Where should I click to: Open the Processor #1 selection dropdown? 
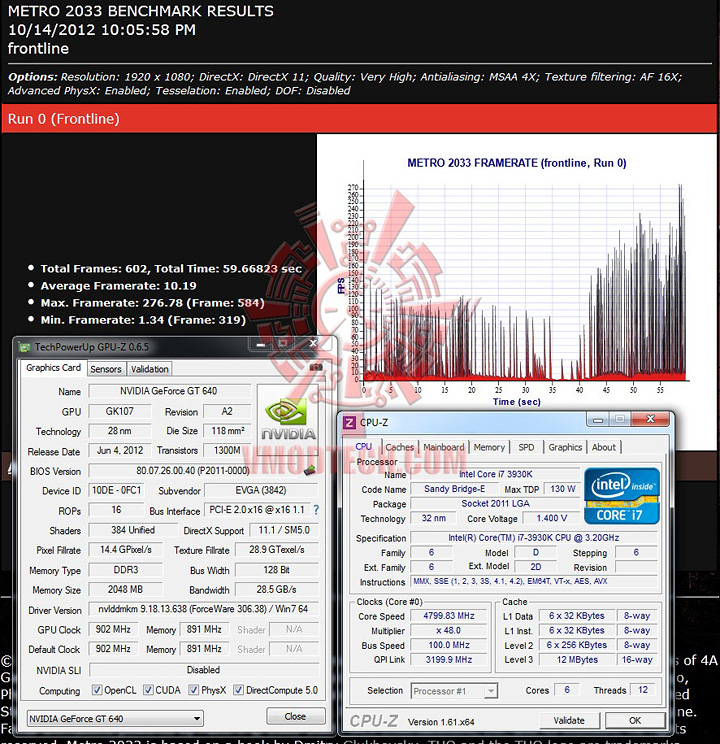coord(454,691)
